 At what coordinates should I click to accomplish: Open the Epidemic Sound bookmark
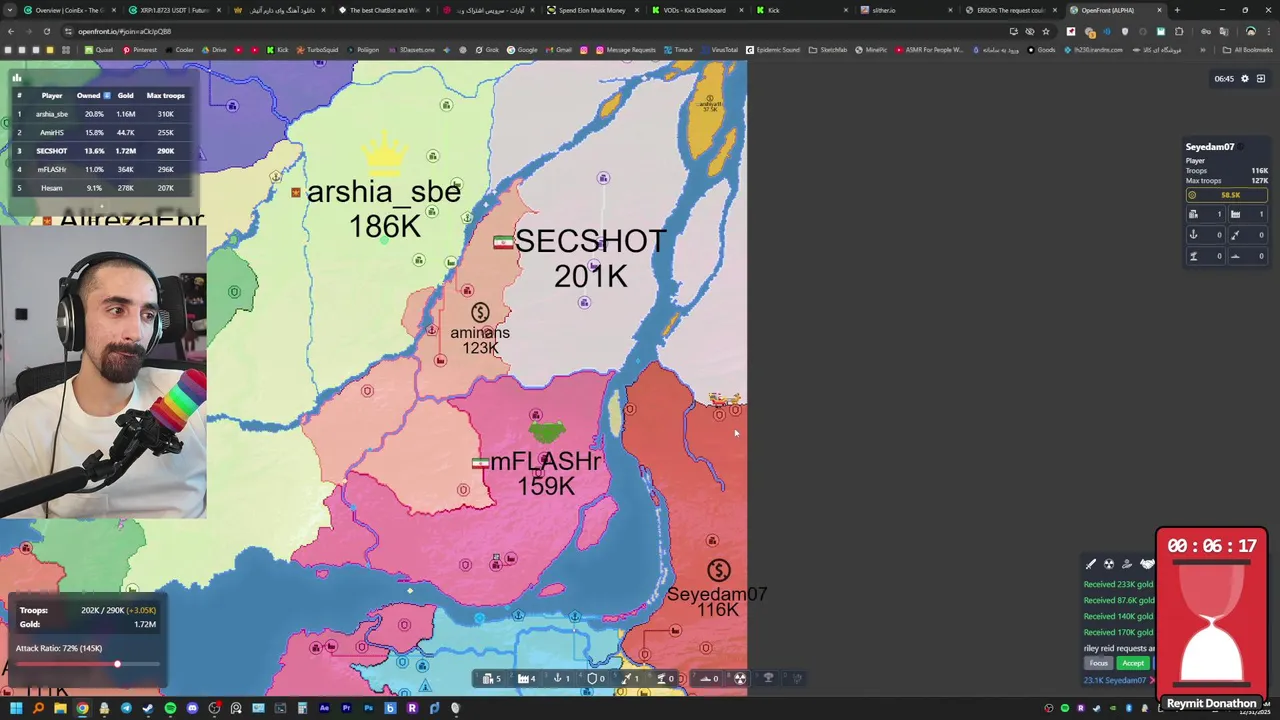773,50
